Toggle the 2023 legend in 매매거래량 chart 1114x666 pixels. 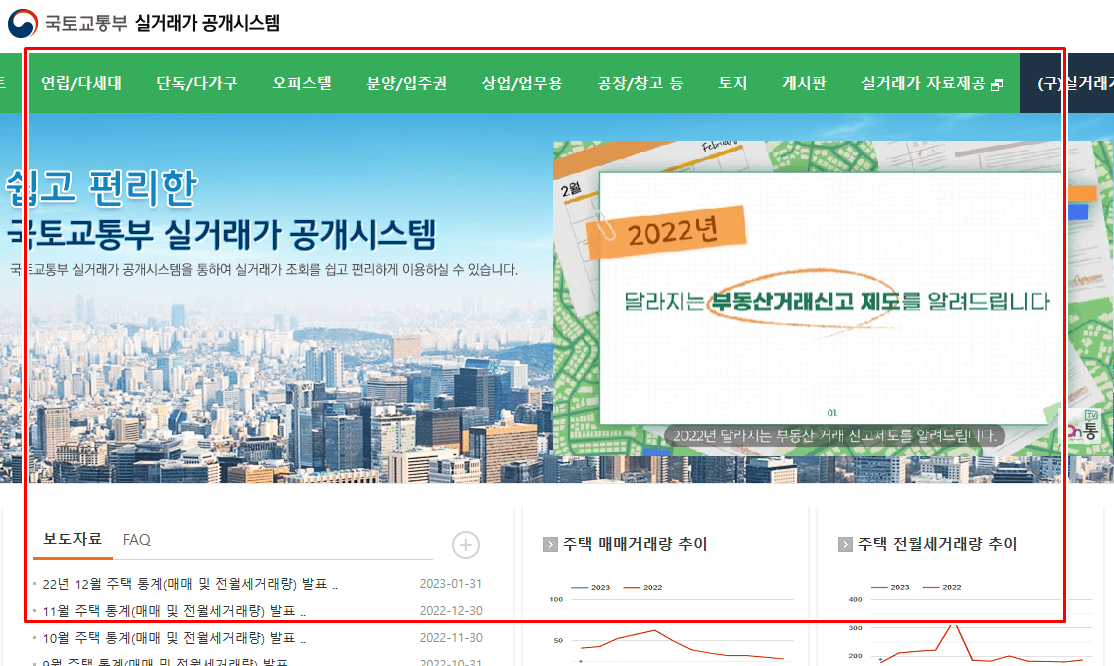[590, 587]
